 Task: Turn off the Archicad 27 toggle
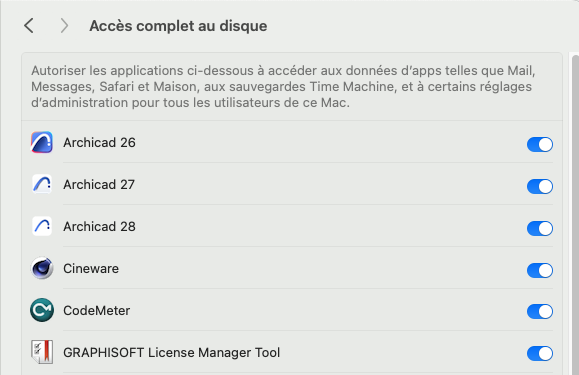pyautogui.click(x=540, y=186)
